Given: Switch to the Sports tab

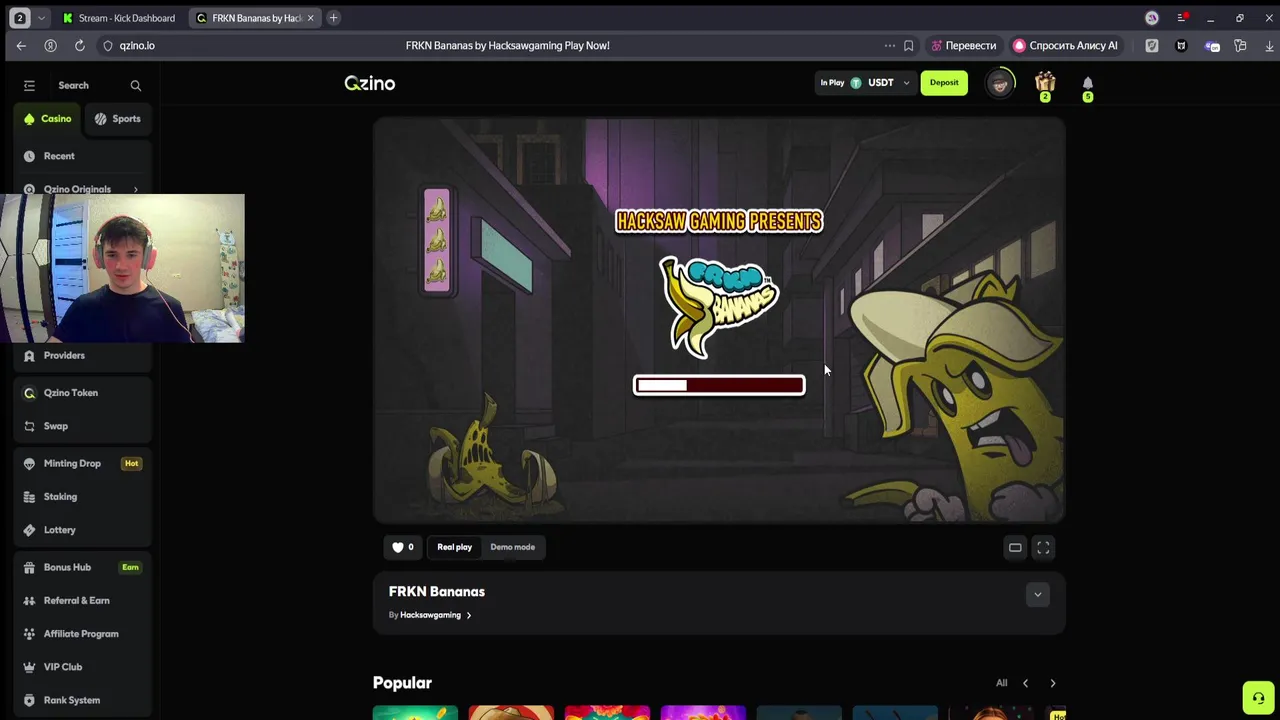Looking at the screenshot, I should click(118, 119).
